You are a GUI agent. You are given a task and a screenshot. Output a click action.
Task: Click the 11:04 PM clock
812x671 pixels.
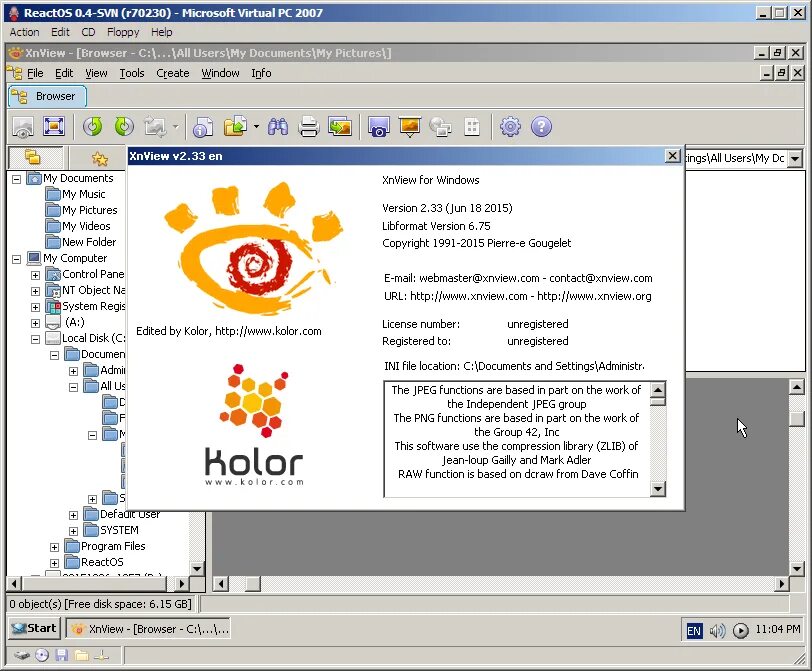[778, 630]
